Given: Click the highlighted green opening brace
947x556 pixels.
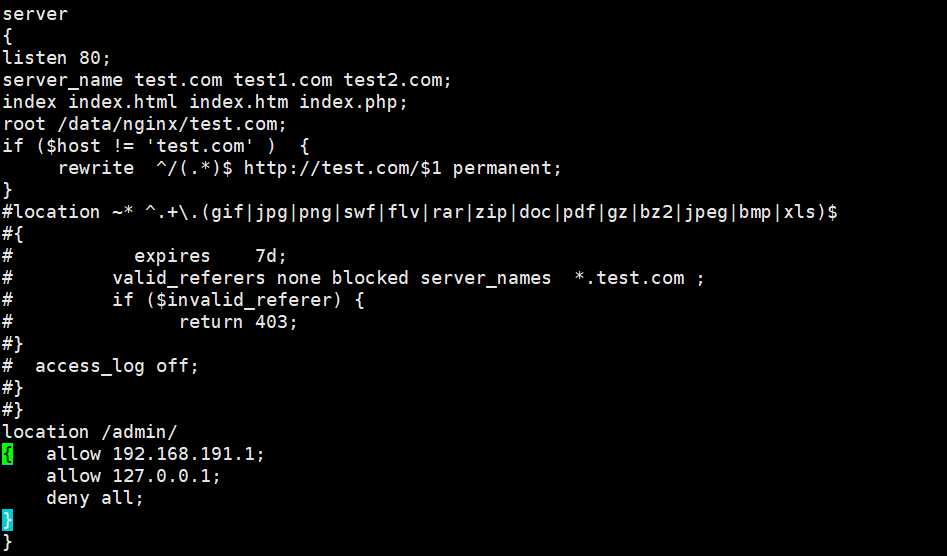Looking at the screenshot, I should [8, 454].
